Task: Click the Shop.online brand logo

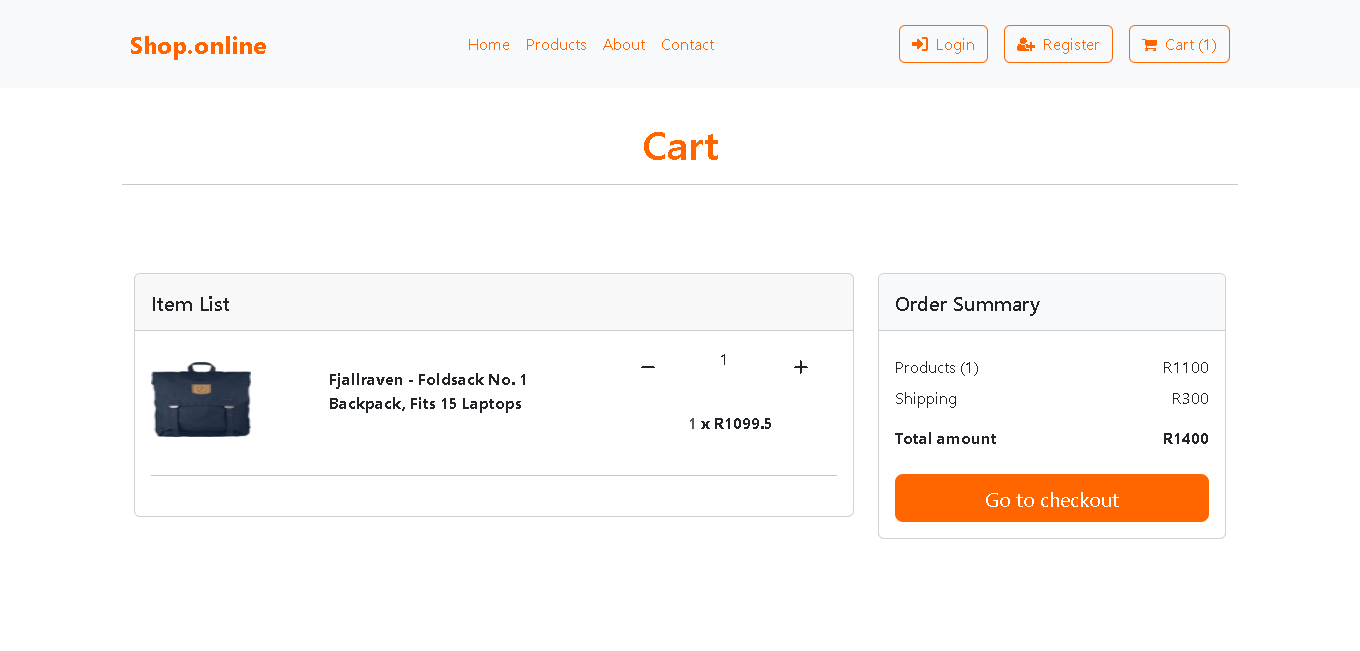Action: 198,46
